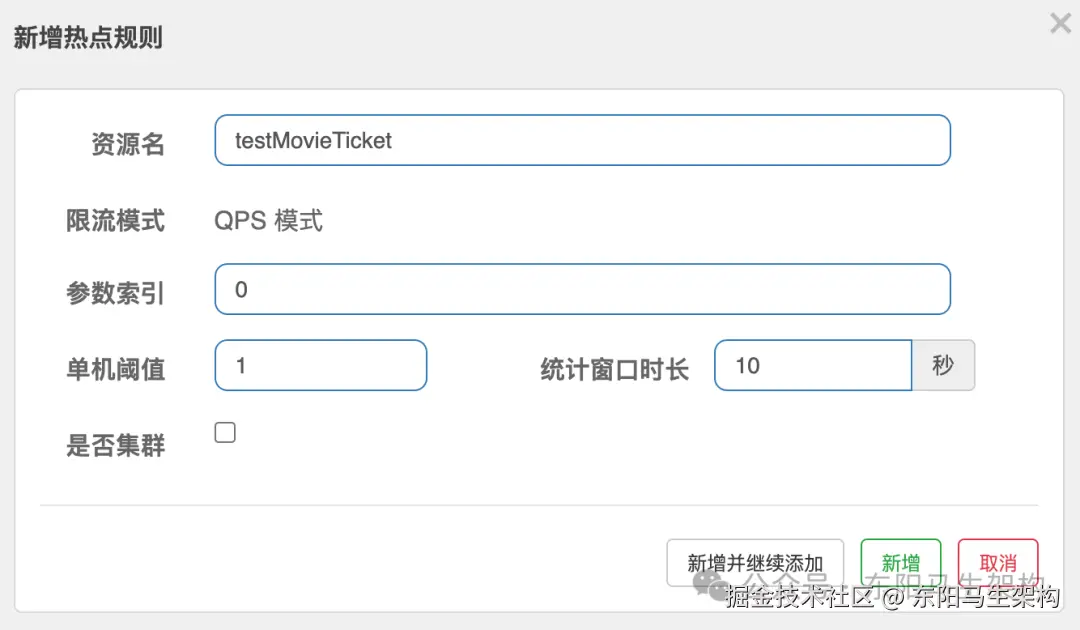
Task: Cancel with the red 取消 button
Action: pyautogui.click(x=997, y=563)
